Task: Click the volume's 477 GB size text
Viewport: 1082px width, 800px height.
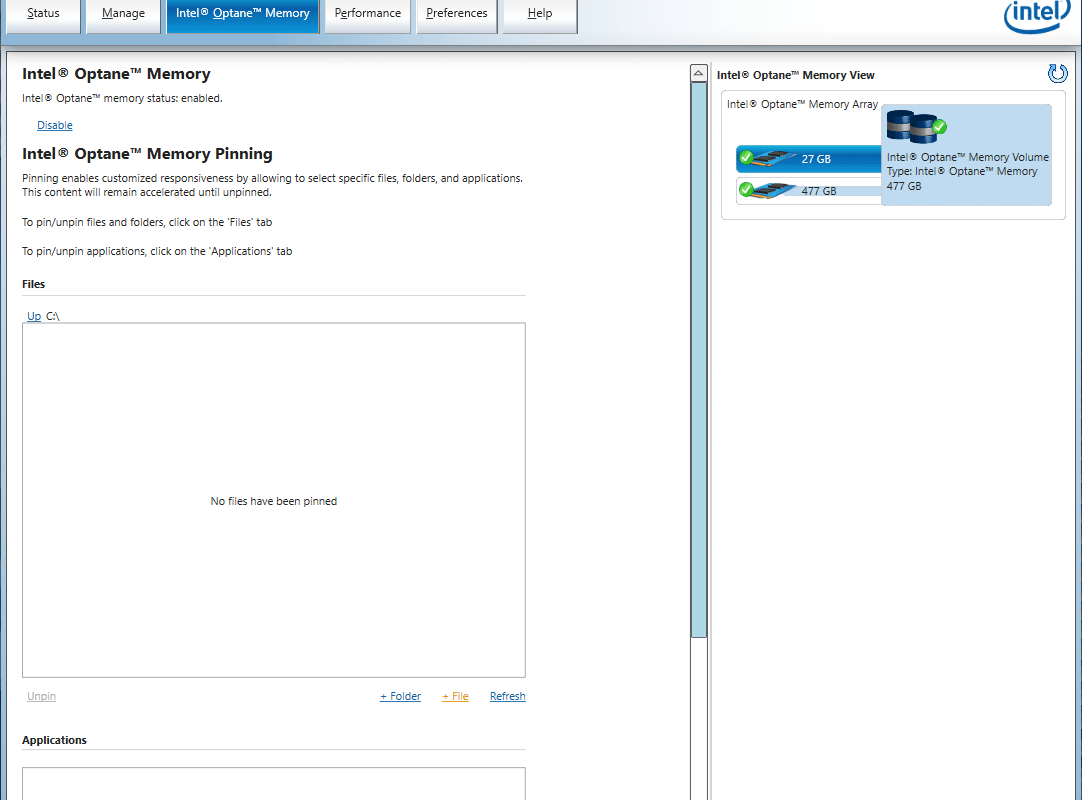Action: pos(904,186)
